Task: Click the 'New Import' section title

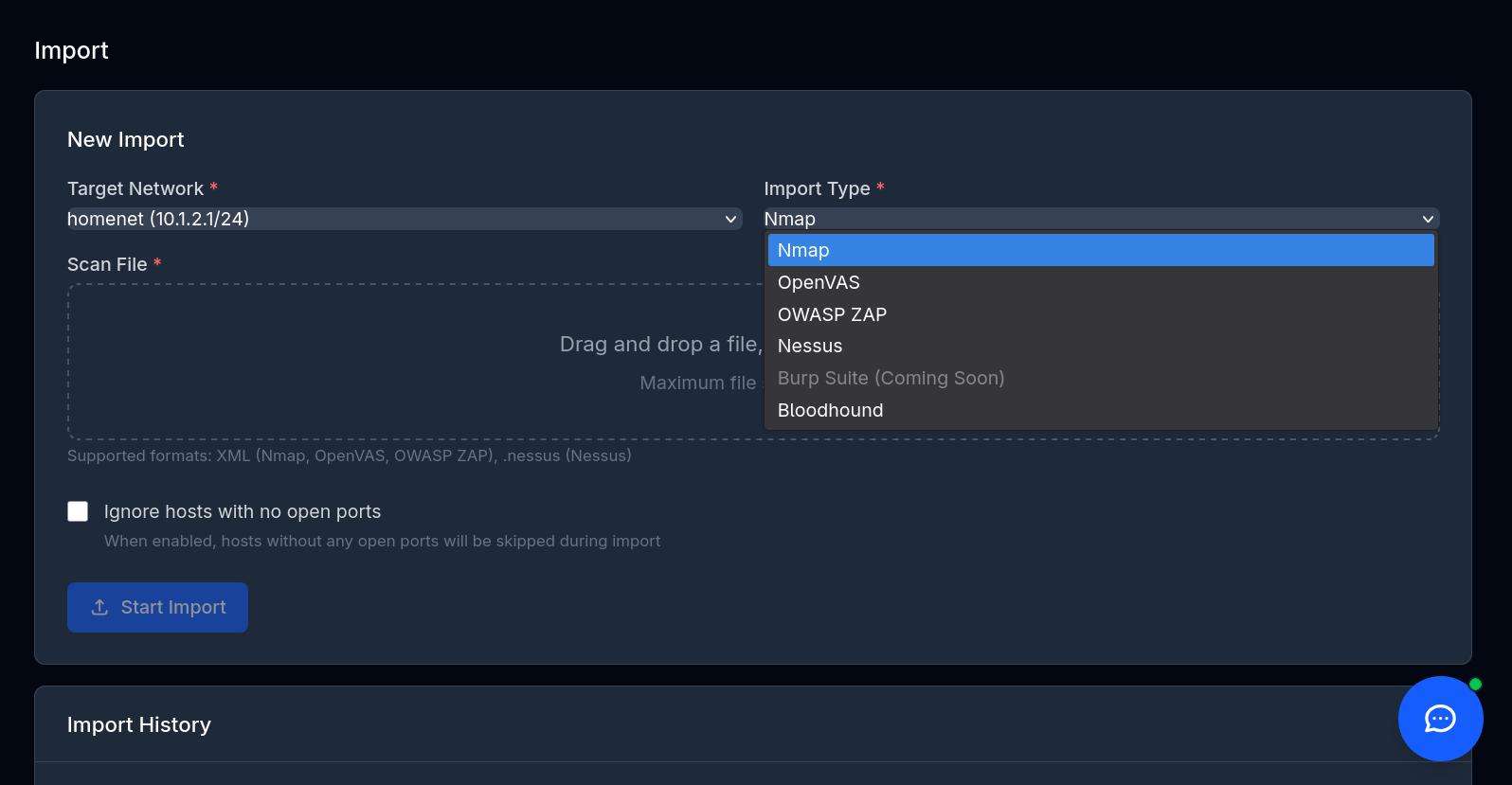Action: pos(126,139)
